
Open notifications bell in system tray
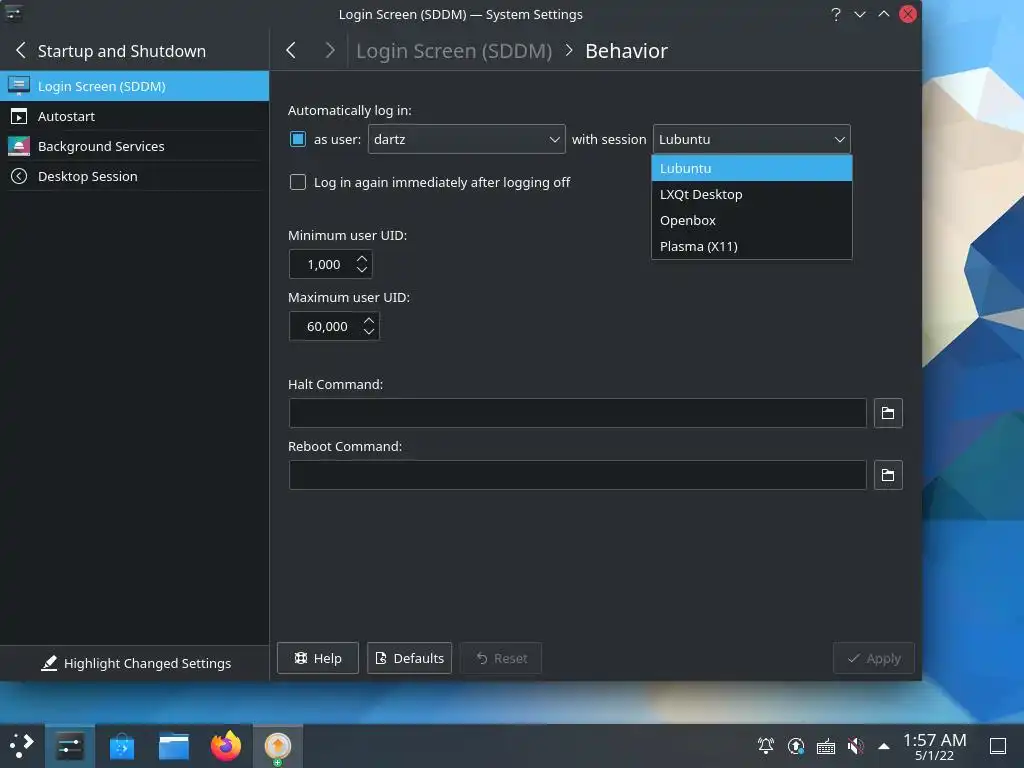point(766,746)
